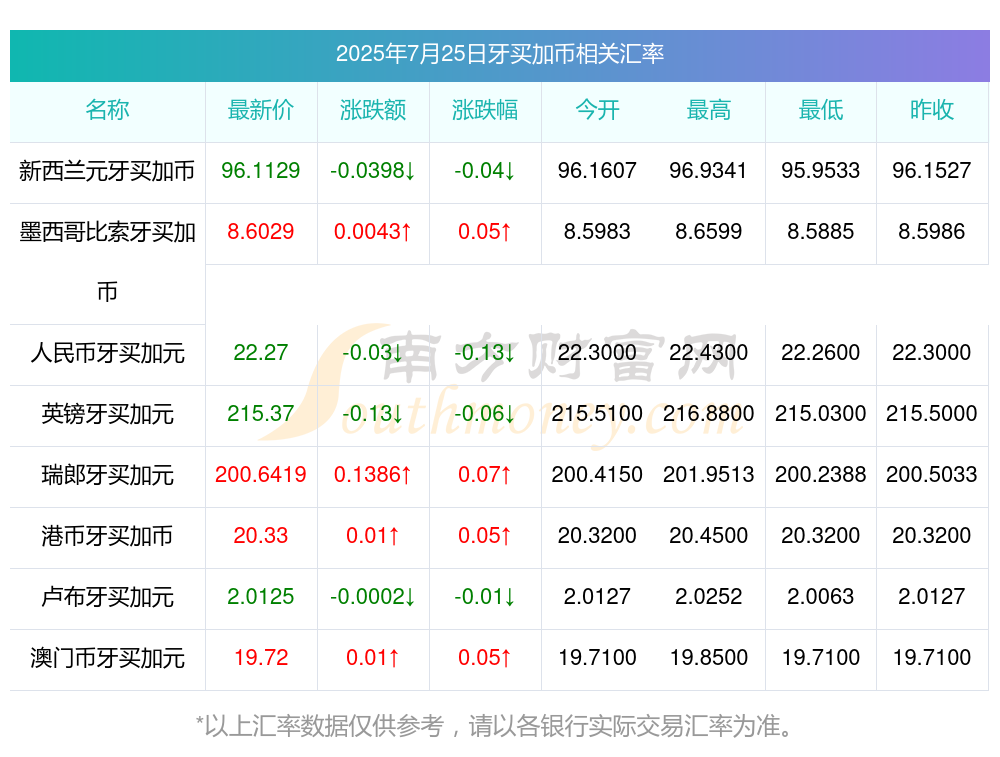Image resolution: width=1000 pixels, height=757 pixels.
Task: Click opening value 19.7100 in 今开 column
Action: tap(597, 657)
